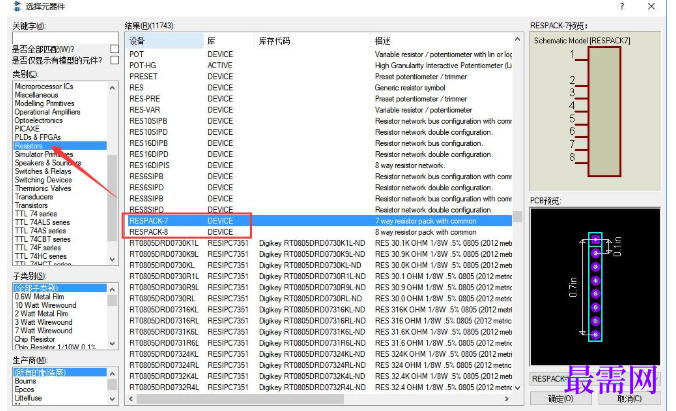Confirm selection with OK button
Viewport: 676px width, 411px height.
point(560,398)
